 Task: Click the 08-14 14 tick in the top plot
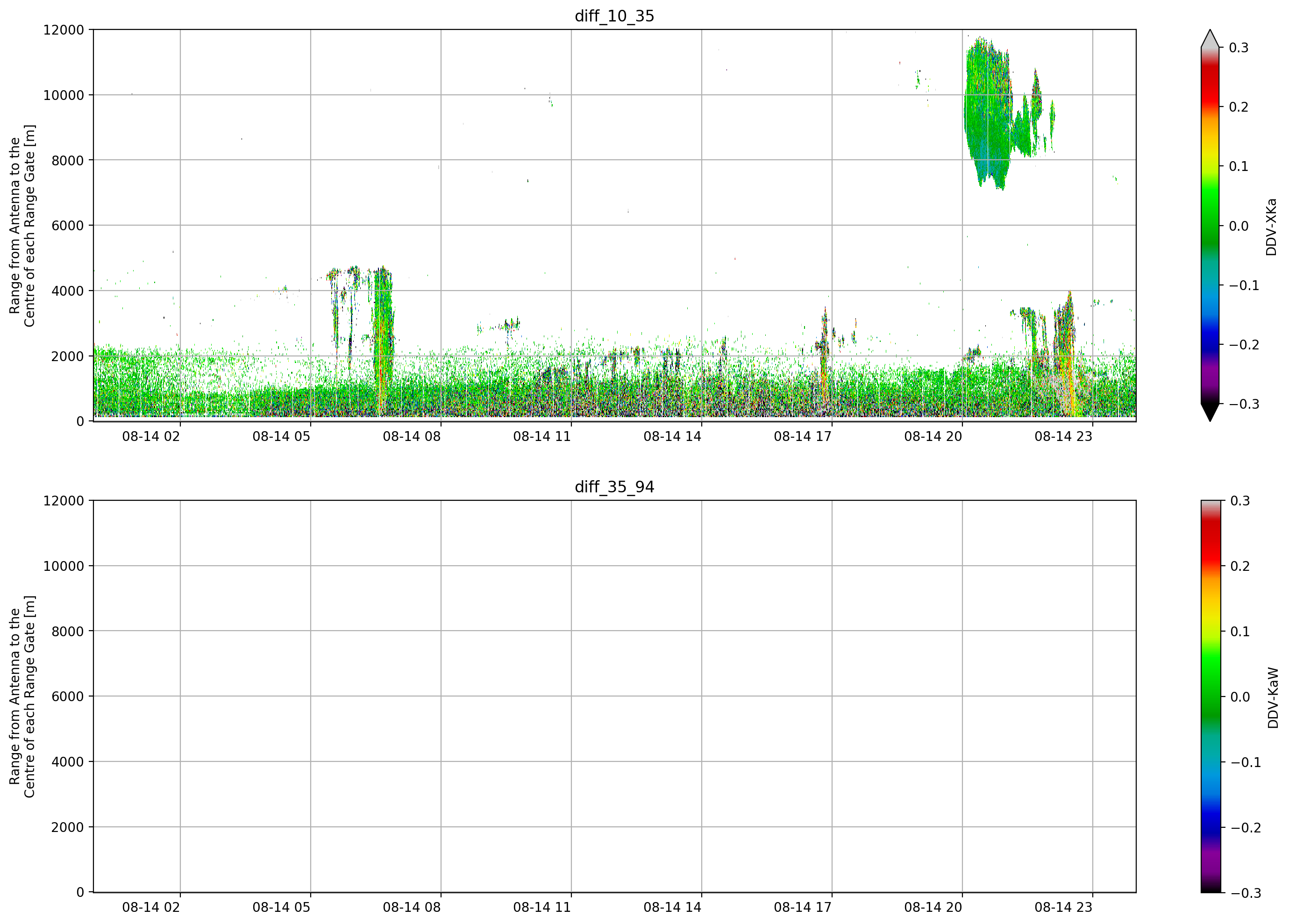coord(672,436)
